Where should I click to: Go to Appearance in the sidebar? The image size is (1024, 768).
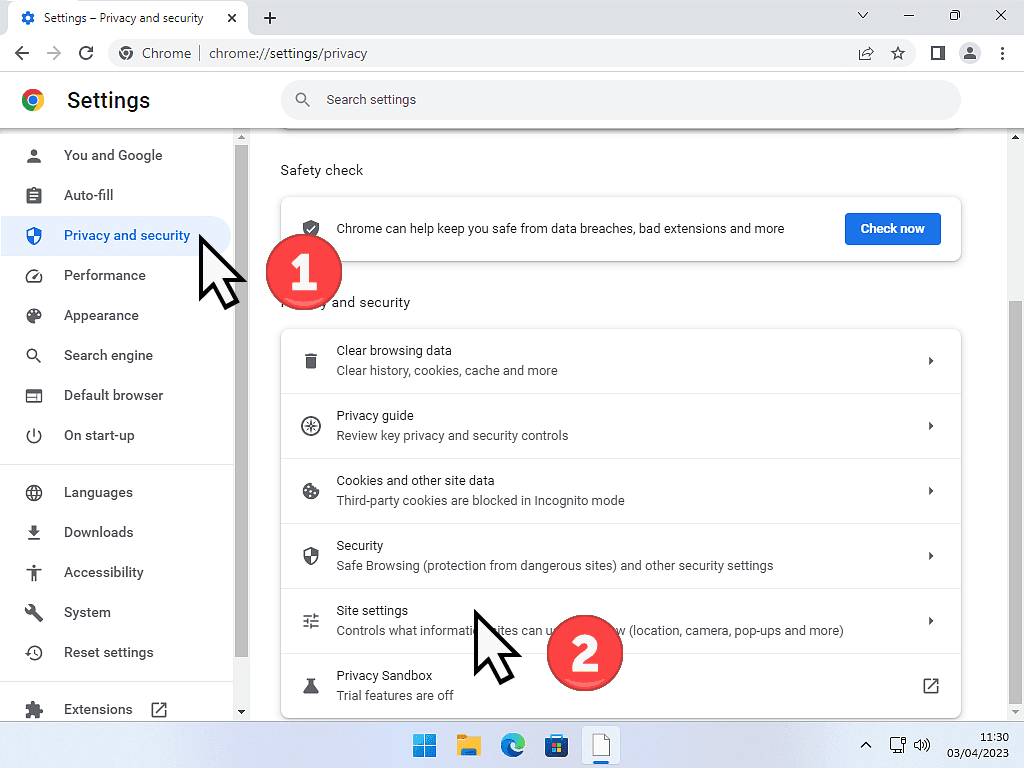click(x=101, y=315)
